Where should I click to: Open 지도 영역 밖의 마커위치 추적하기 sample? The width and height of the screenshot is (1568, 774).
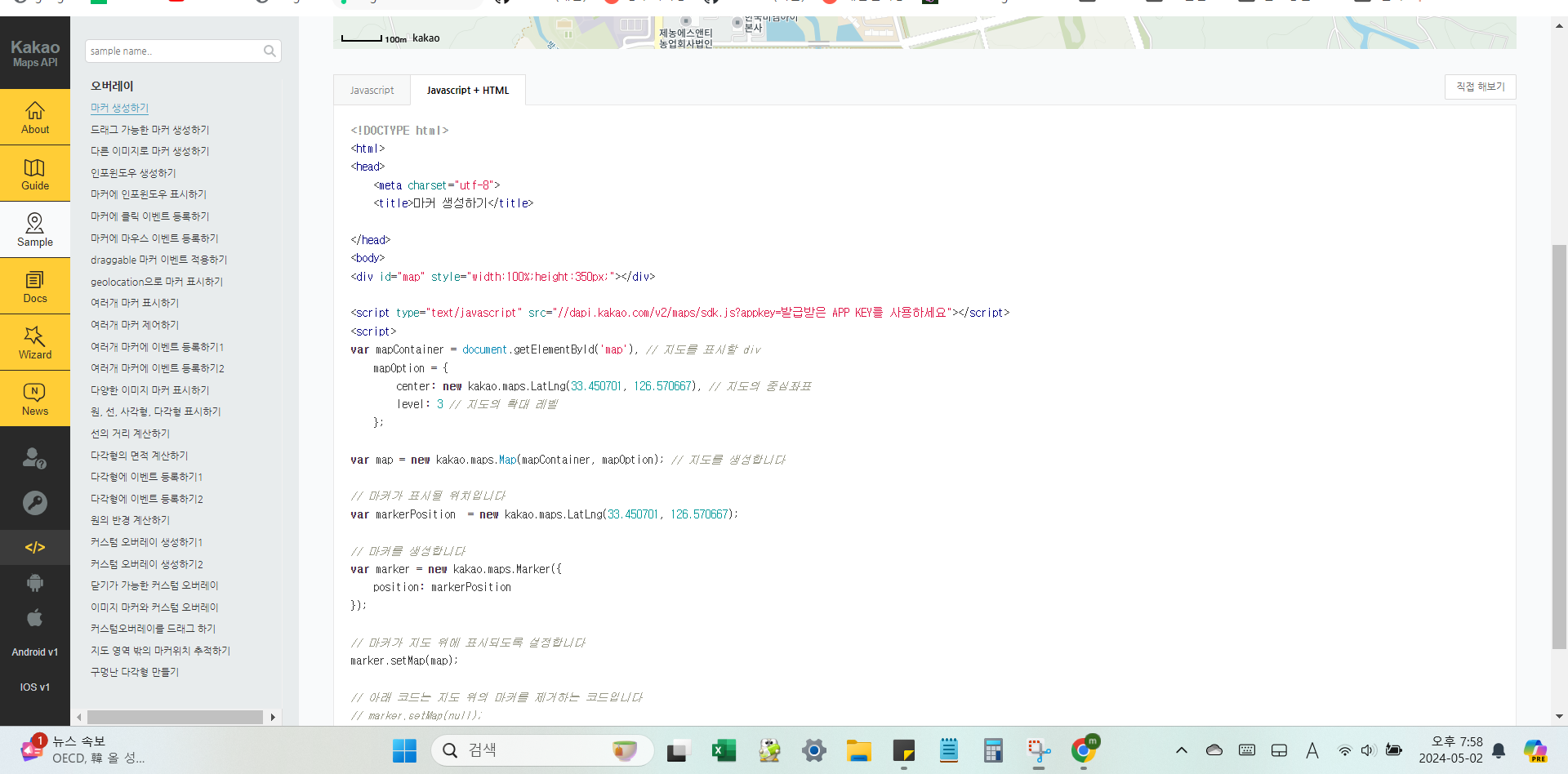(x=160, y=651)
